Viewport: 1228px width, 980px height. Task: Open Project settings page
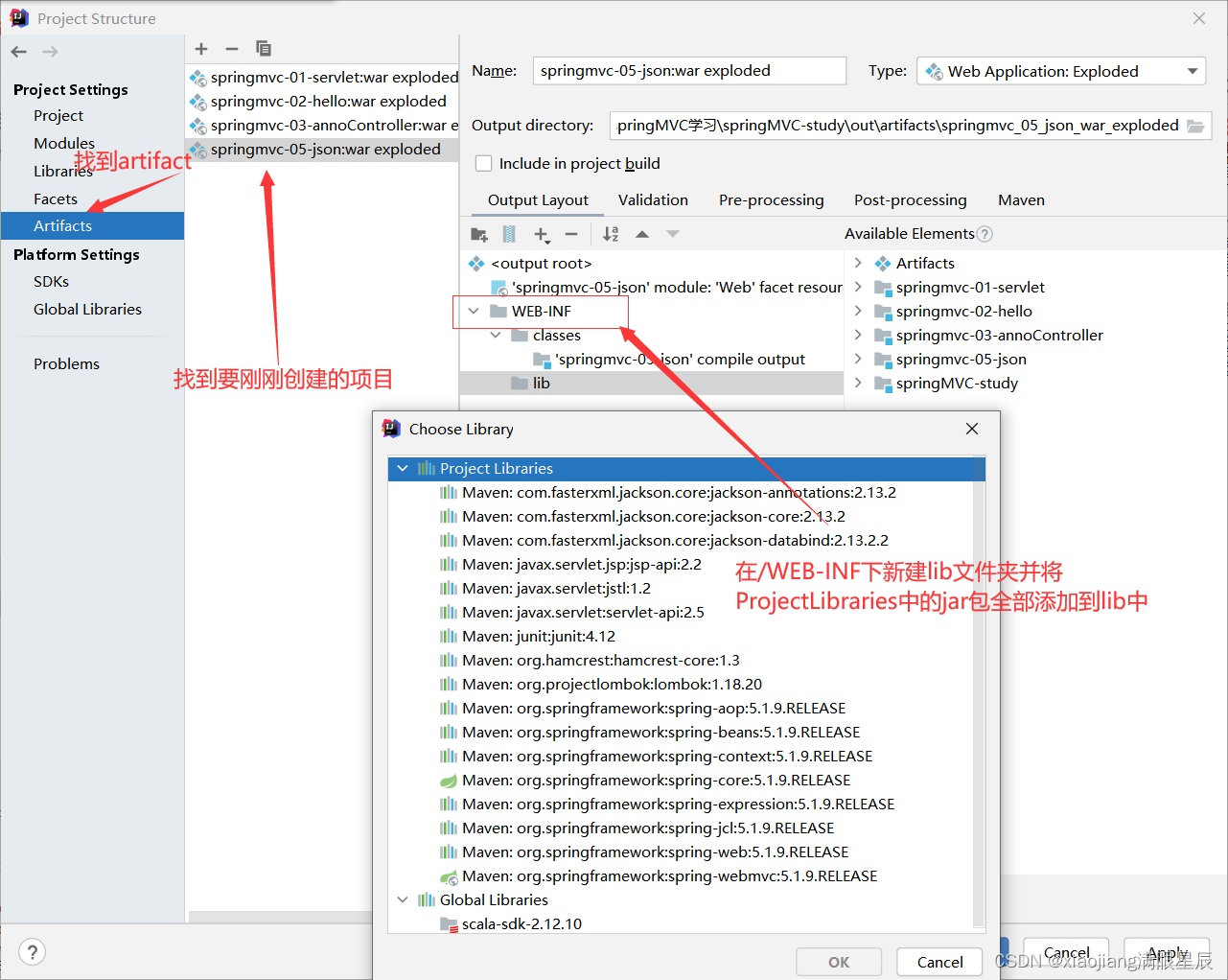click(58, 115)
